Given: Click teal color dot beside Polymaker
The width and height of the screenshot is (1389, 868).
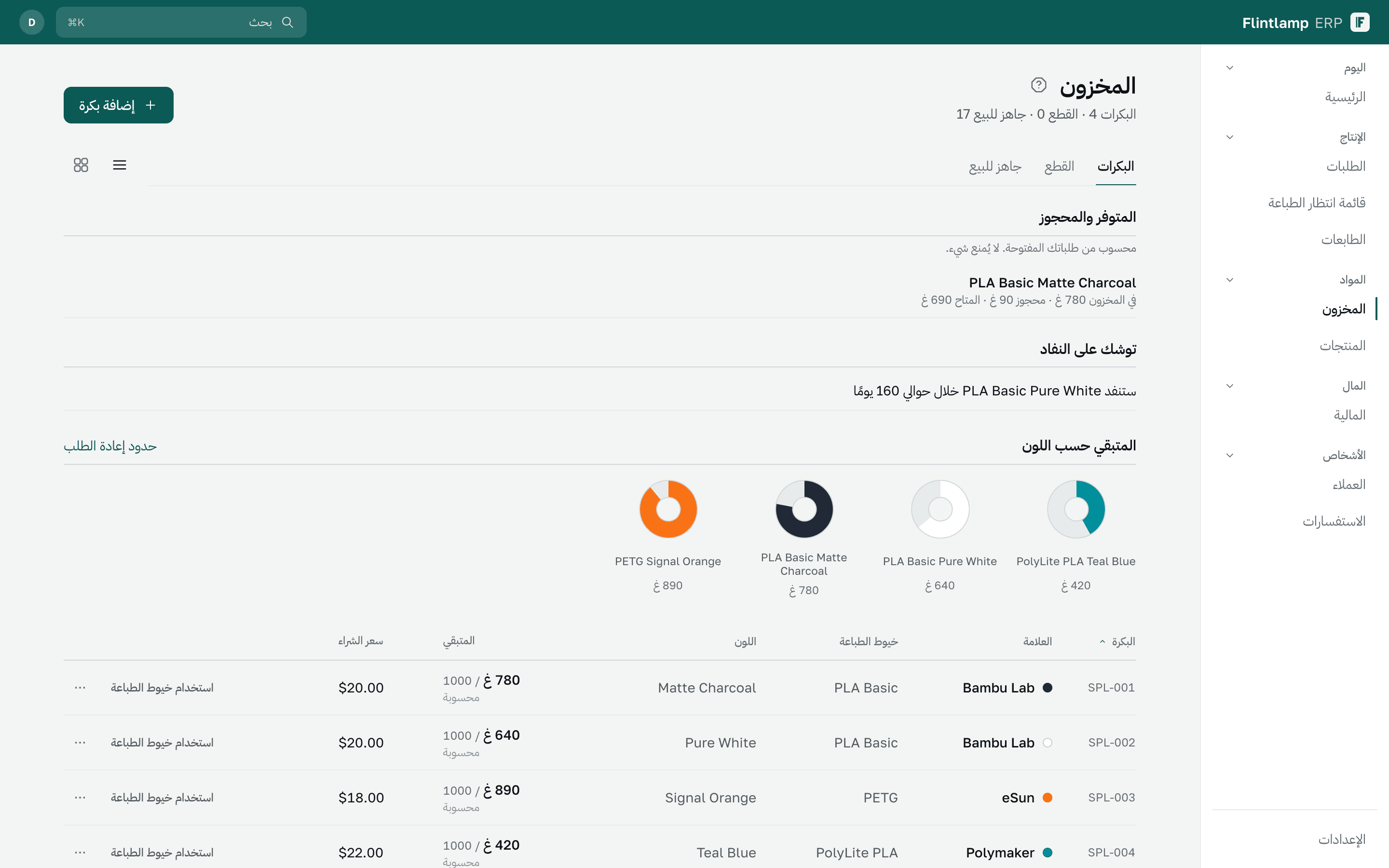Looking at the screenshot, I should pyautogui.click(x=1048, y=853).
